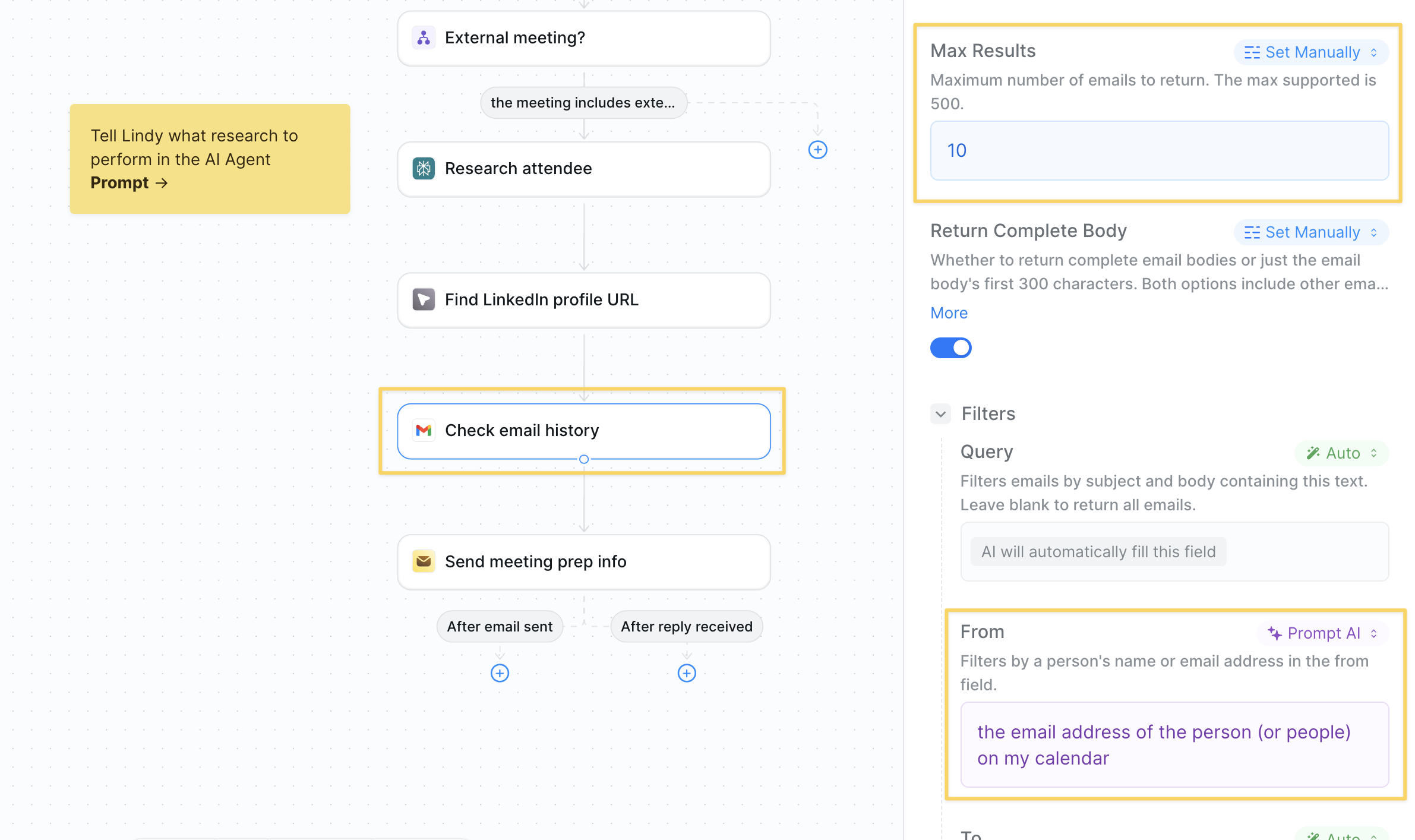The height and width of the screenshot is (840, 1415).
Task: Click the Research attendee AI agent icon
Action: pyautogui.click(x=424, y=169)
